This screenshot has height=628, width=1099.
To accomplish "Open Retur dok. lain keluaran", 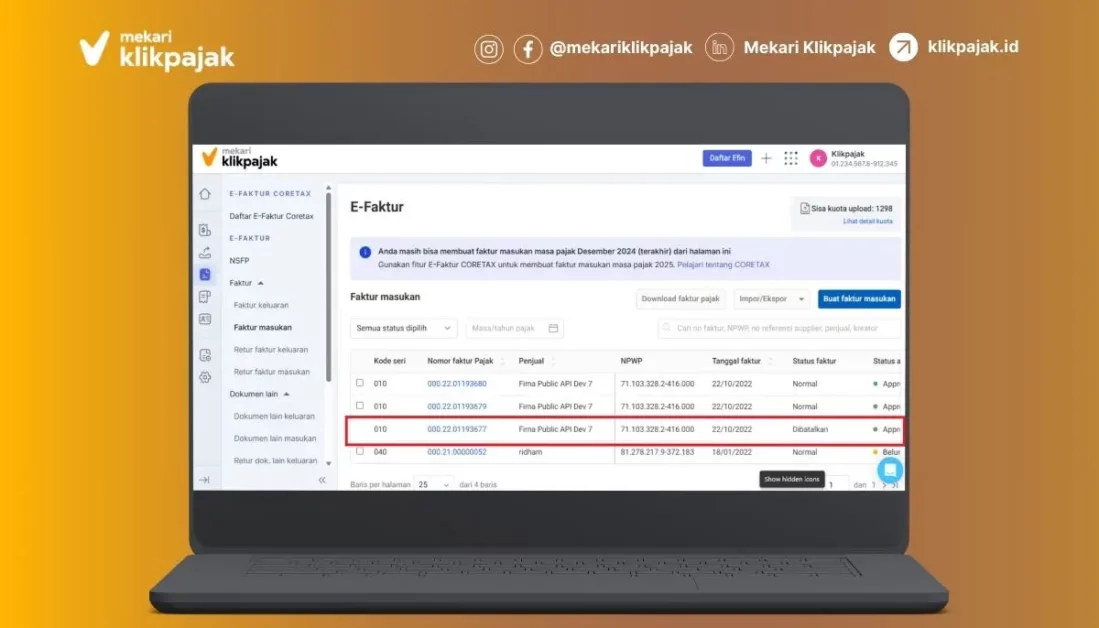I will (275, 460).
